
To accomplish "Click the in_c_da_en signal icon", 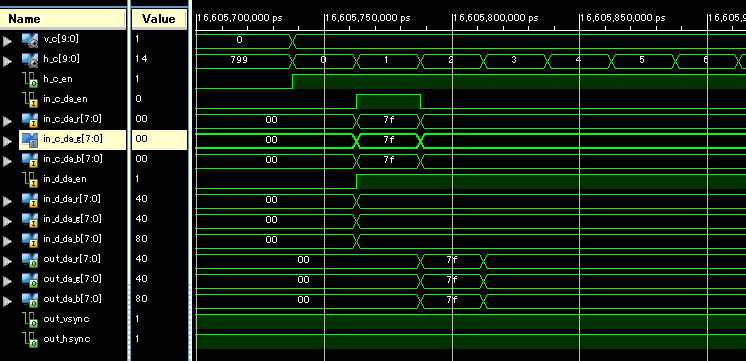I will tap(30, 99).
